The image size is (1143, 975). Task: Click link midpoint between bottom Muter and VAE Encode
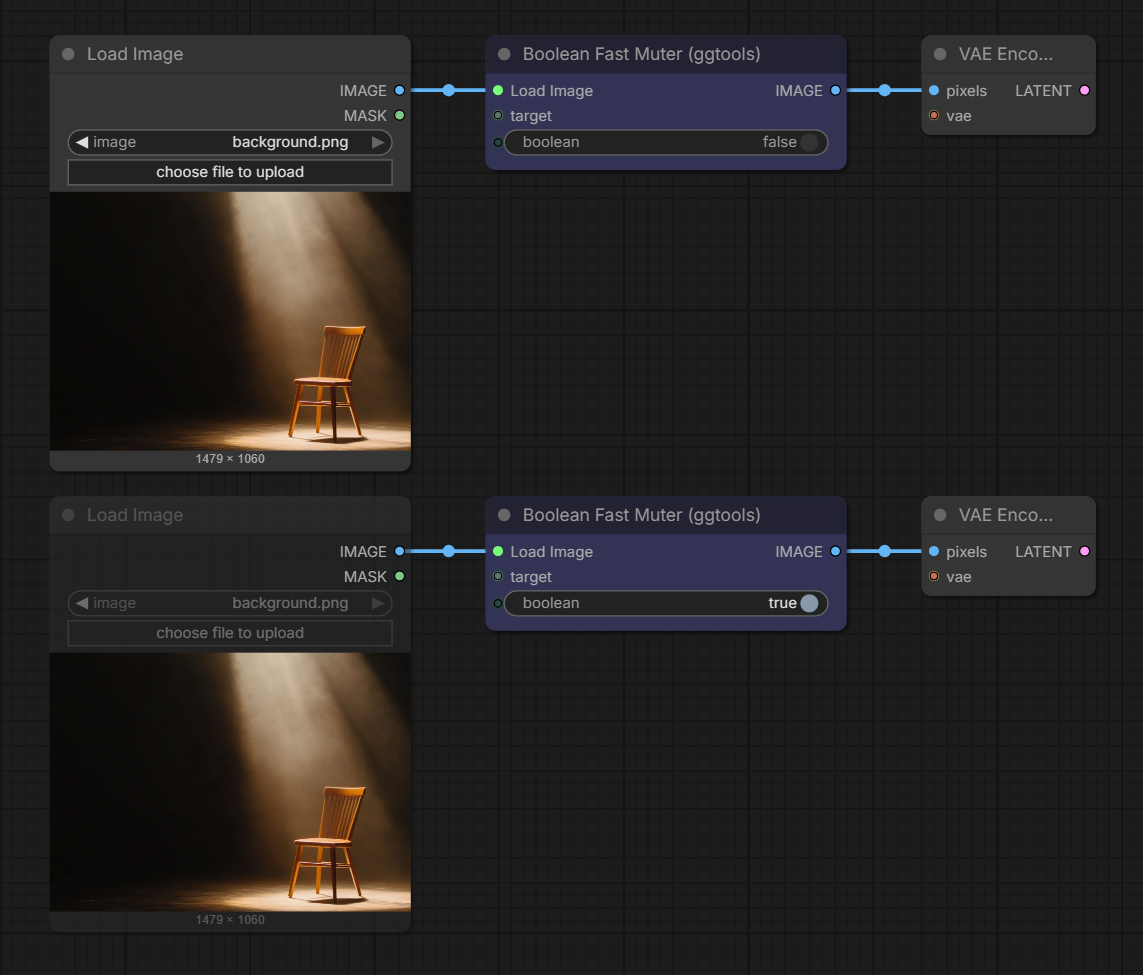click(884, 552)
